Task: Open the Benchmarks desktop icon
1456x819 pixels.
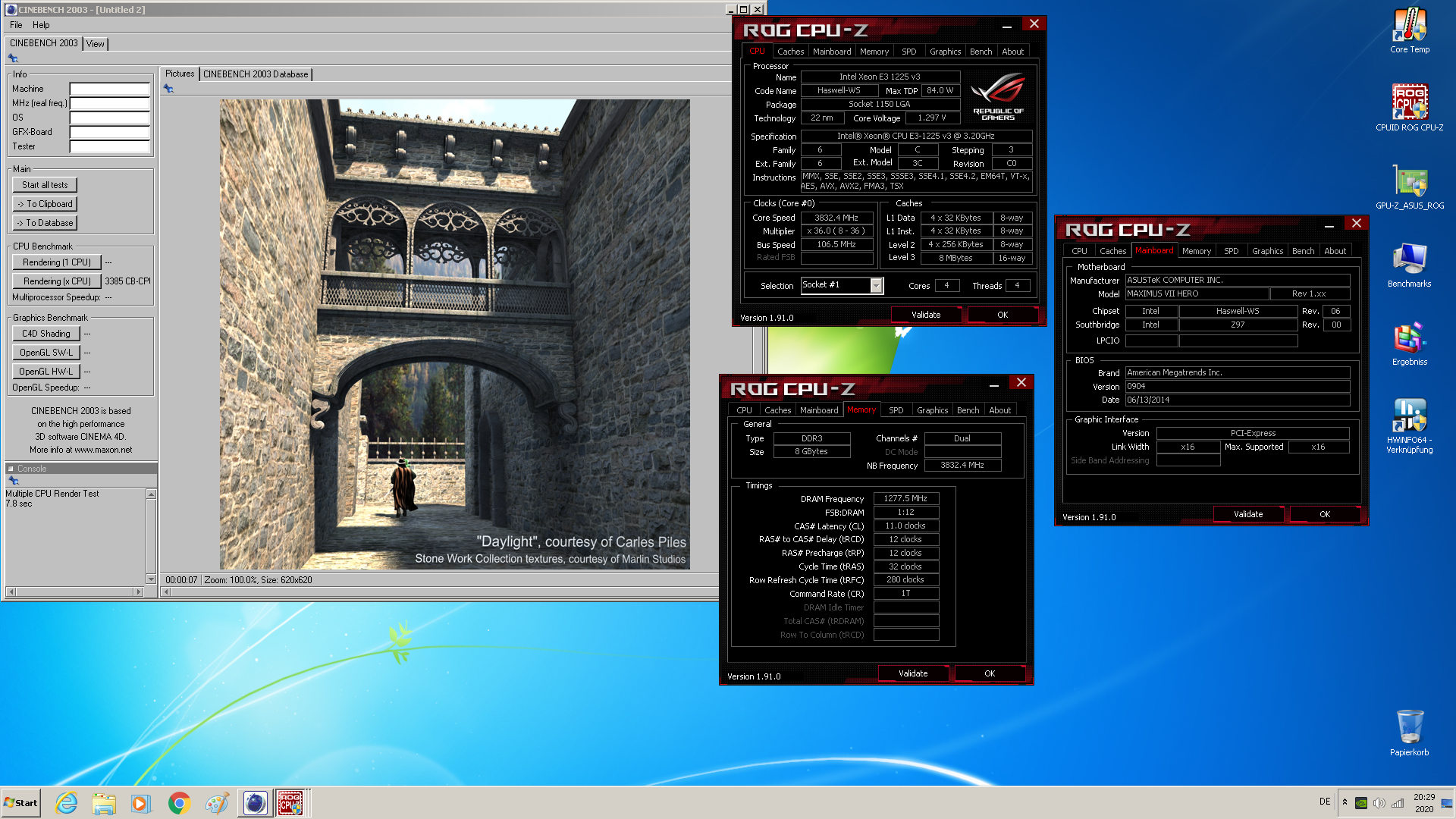Action: [x=1409, y=265]
